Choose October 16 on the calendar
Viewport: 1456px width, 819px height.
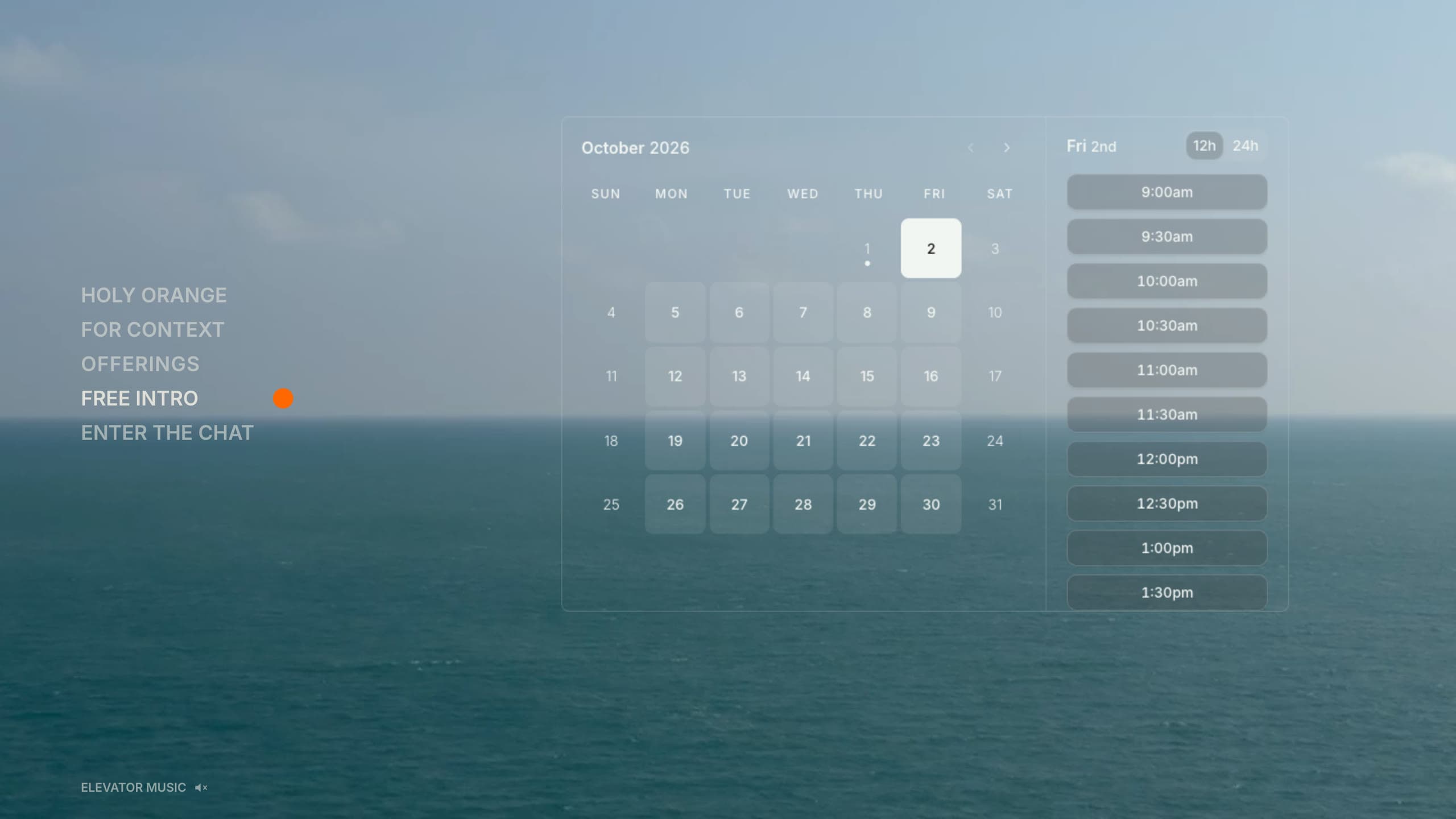click(931, 377)
